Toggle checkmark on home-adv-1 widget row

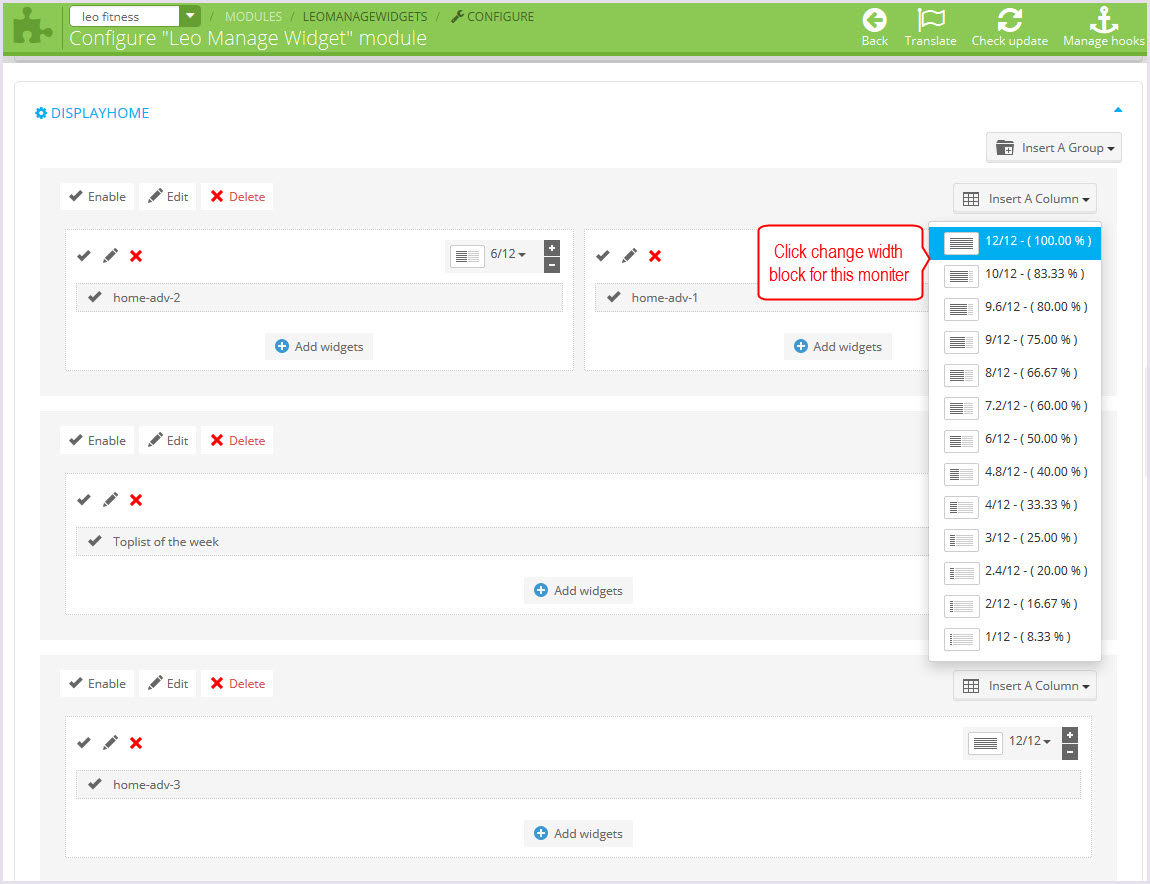tap(614, 297)
